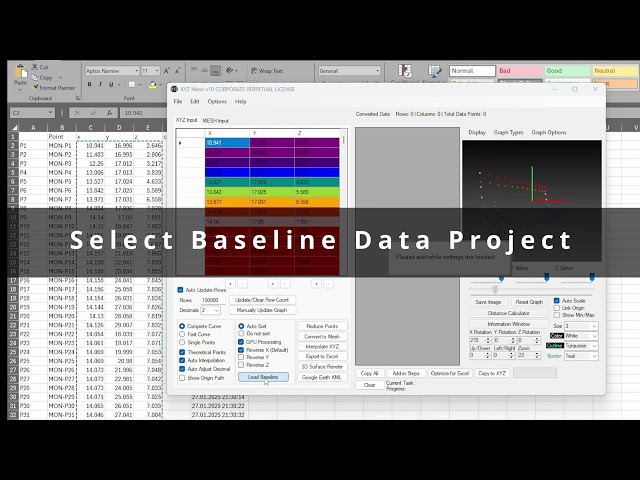This screenshot has width=640, height=480.
Task: Toggle the Auto Interpolation checkbox
Action: point(182,360)
